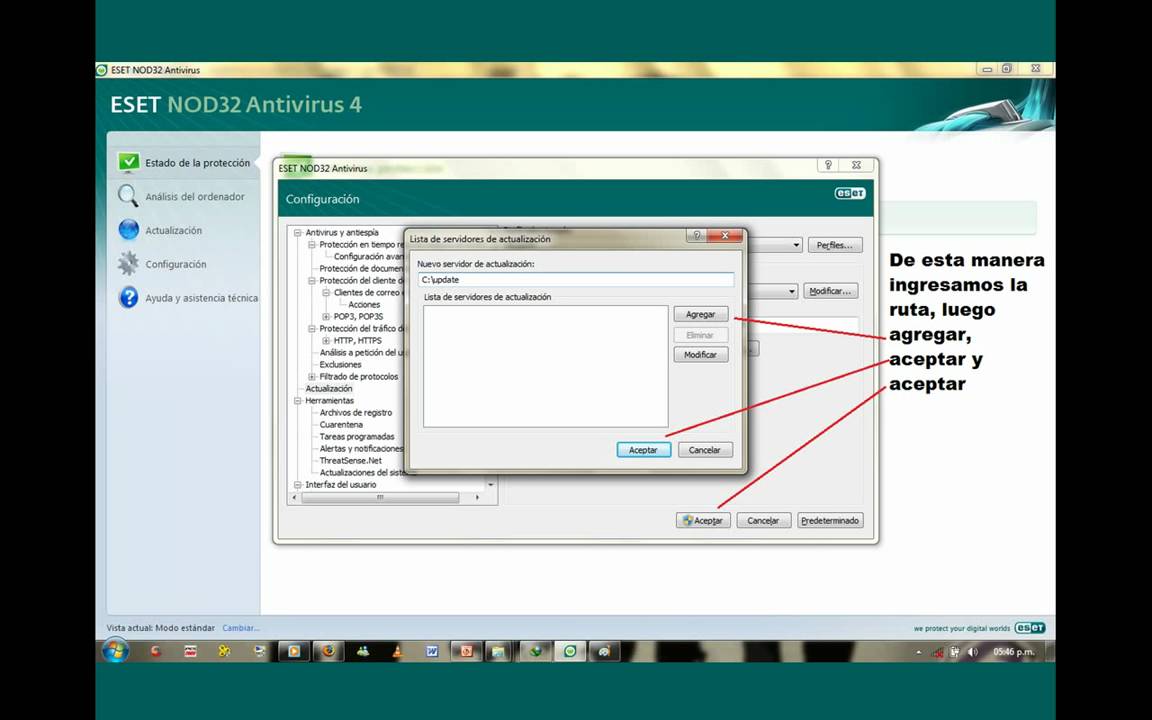Click the ESET icon in main window title bar
Screen dimensions: 1152x720
[x=102, y=70]
